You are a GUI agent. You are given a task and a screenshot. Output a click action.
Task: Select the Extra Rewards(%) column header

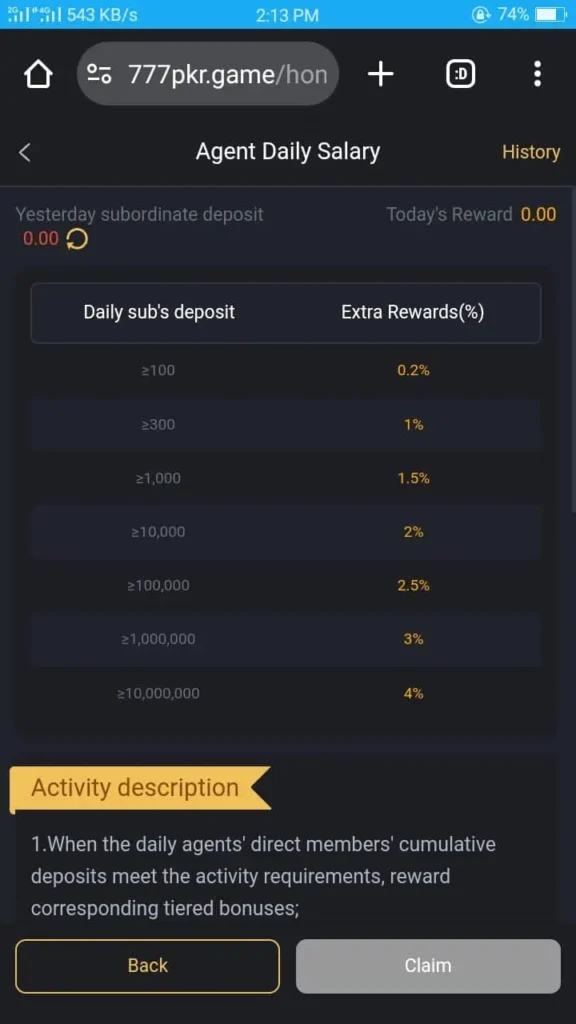(414, 312)
